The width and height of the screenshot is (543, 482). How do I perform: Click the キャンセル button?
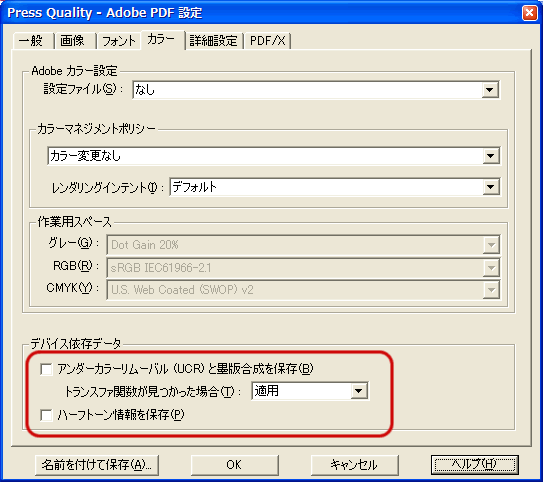tap(355, 465)
